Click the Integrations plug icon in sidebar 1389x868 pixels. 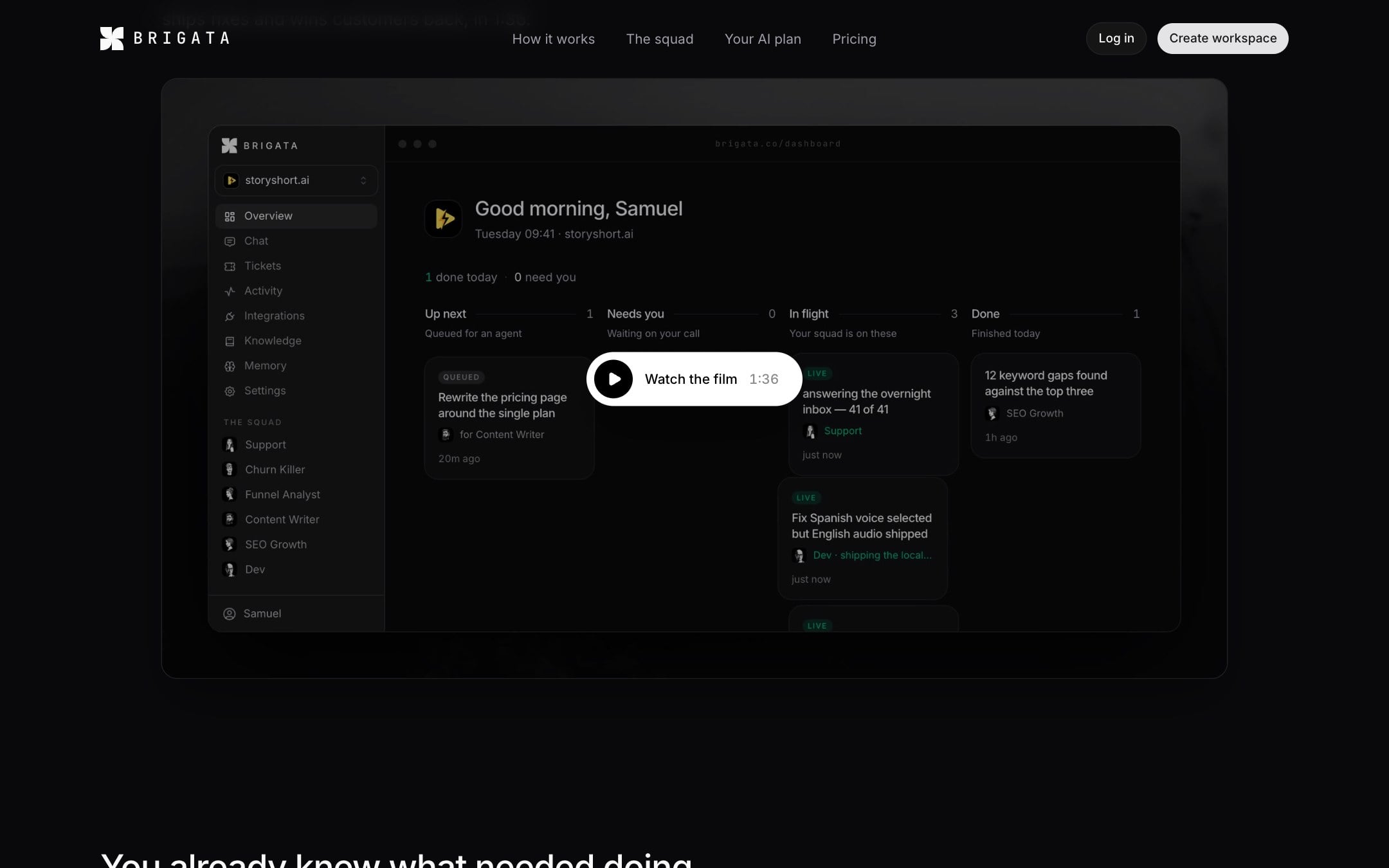[x=230, y=316]
